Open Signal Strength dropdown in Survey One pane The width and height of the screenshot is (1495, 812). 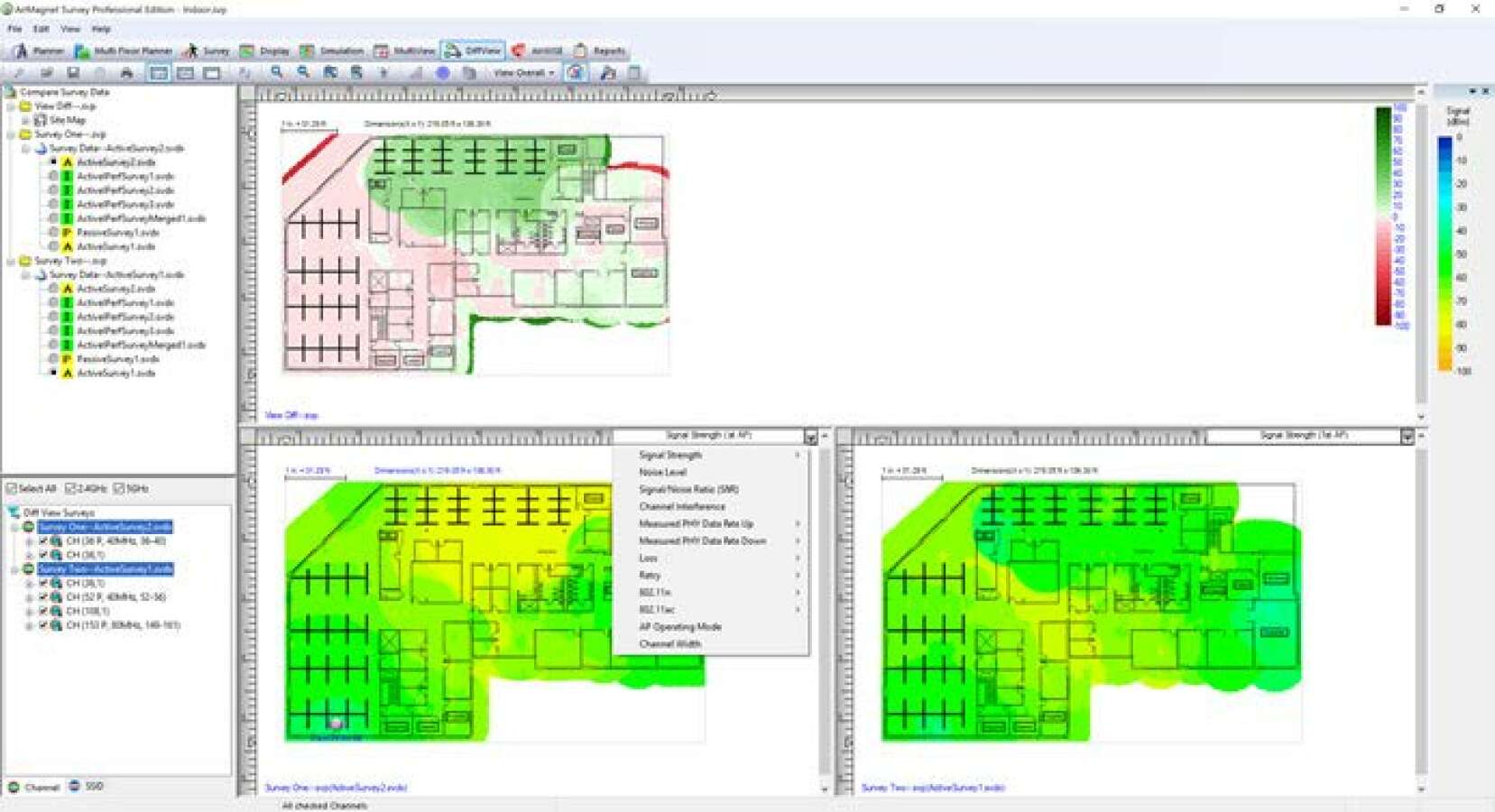(x=810, y=438)
